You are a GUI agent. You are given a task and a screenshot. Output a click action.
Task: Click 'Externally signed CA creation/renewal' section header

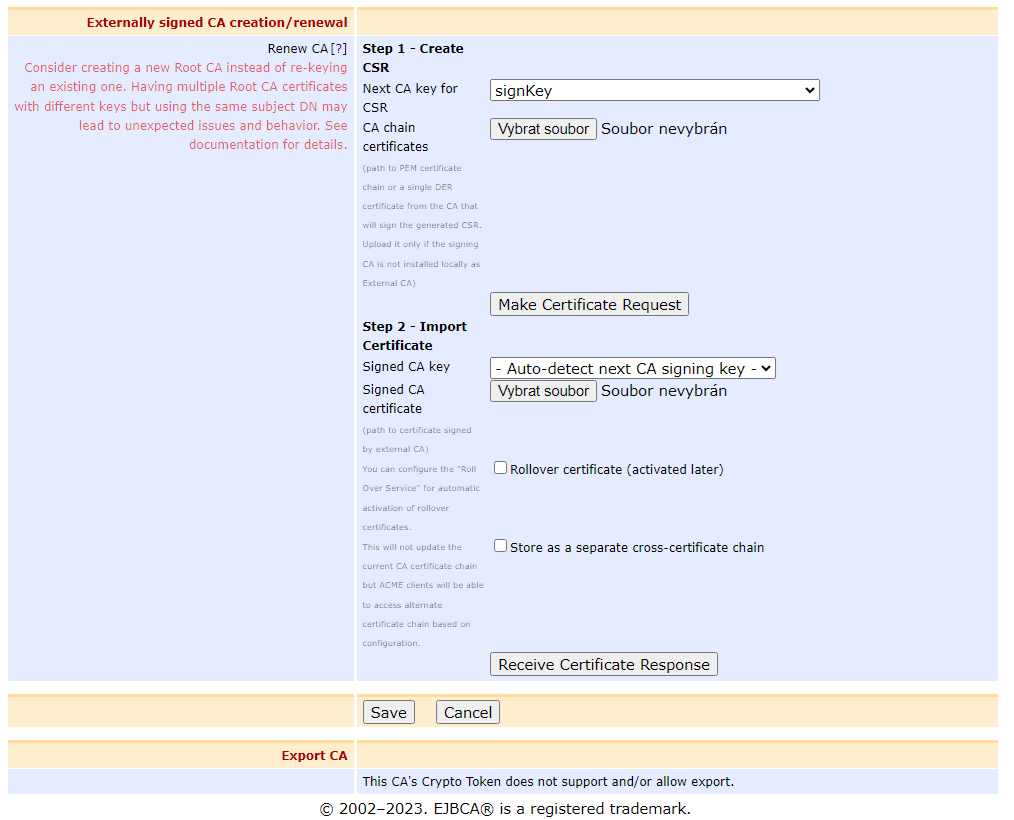click(217, 23)
